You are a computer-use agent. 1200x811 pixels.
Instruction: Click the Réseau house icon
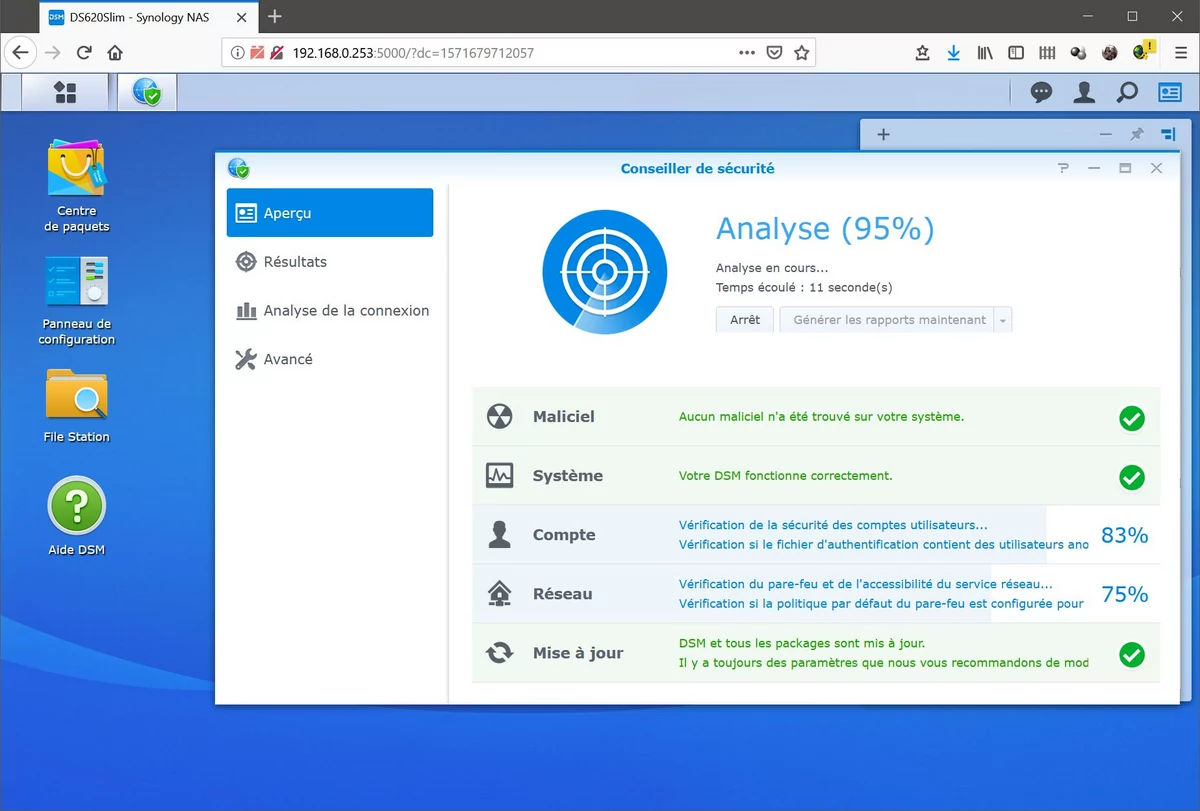click(x=499, y=594)
